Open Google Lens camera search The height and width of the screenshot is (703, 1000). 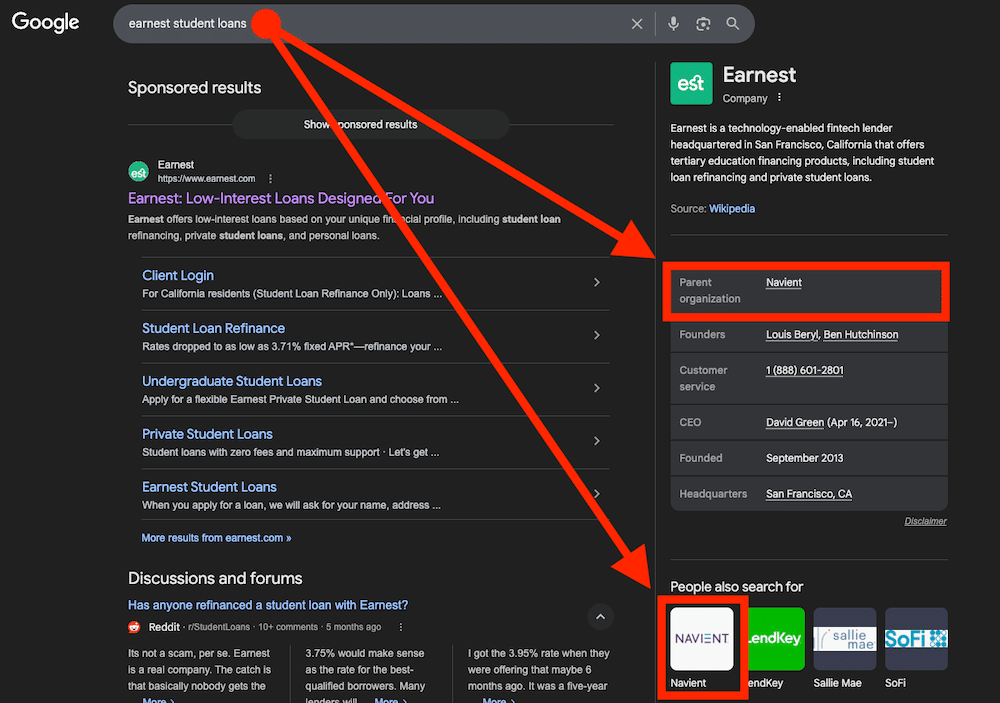pyautogui.click(x=702, y=23)
